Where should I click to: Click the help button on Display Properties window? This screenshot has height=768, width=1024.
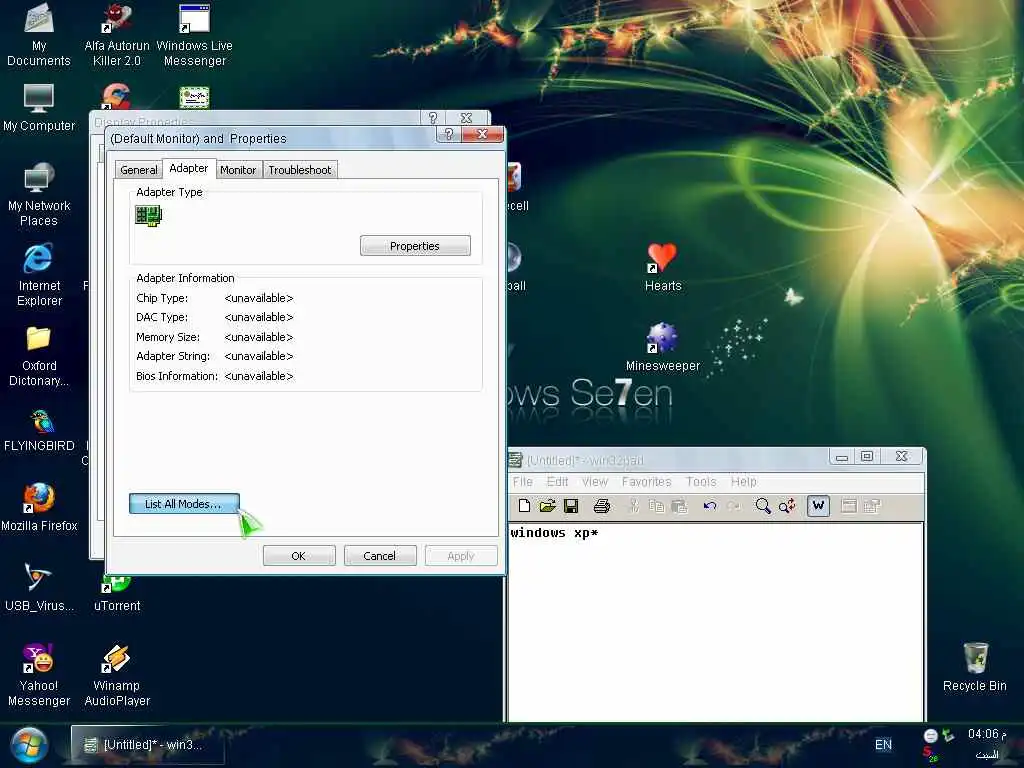click(432, 118)
